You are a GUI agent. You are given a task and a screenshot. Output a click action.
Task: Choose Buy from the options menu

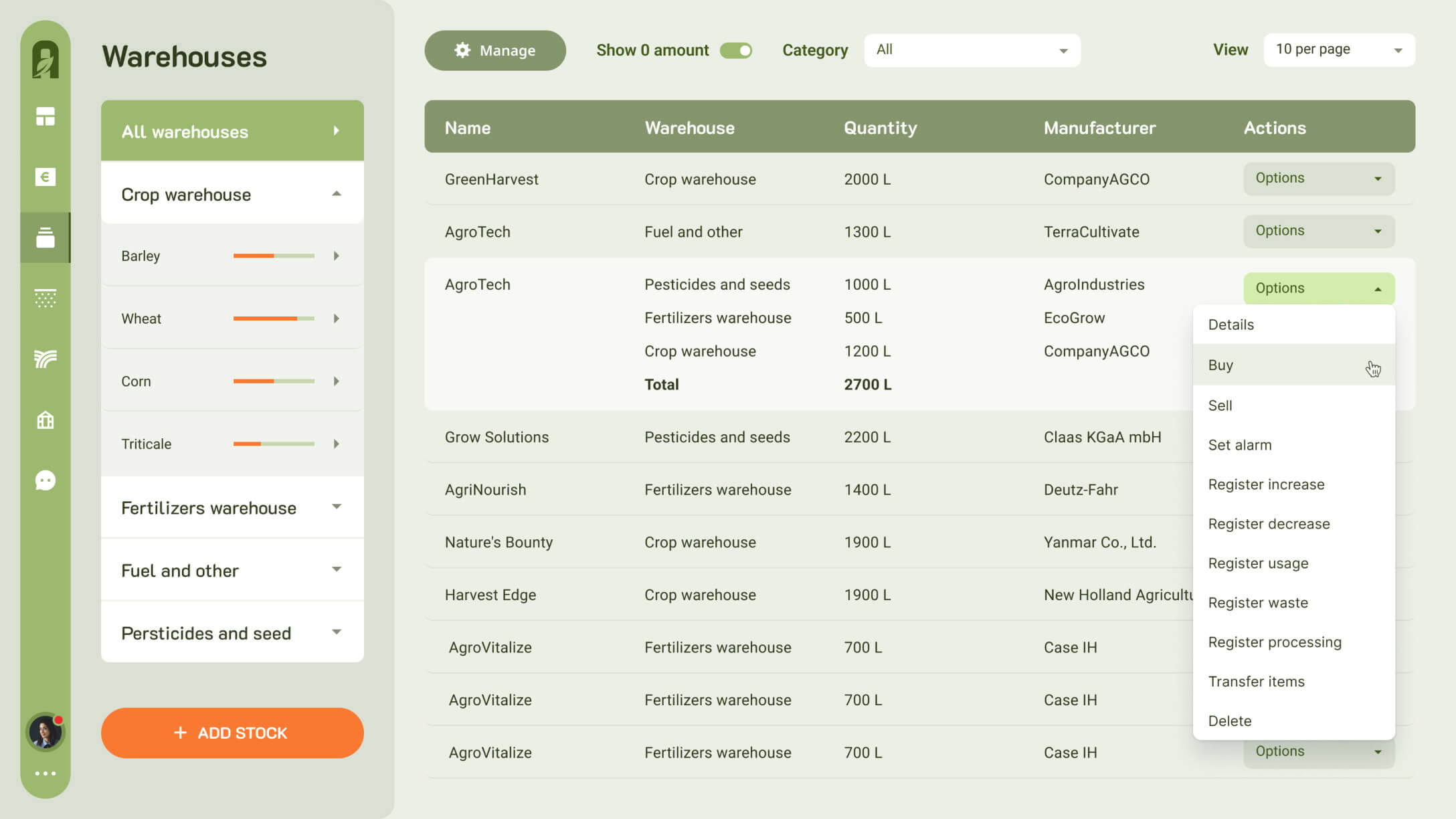pos(1220,365)
